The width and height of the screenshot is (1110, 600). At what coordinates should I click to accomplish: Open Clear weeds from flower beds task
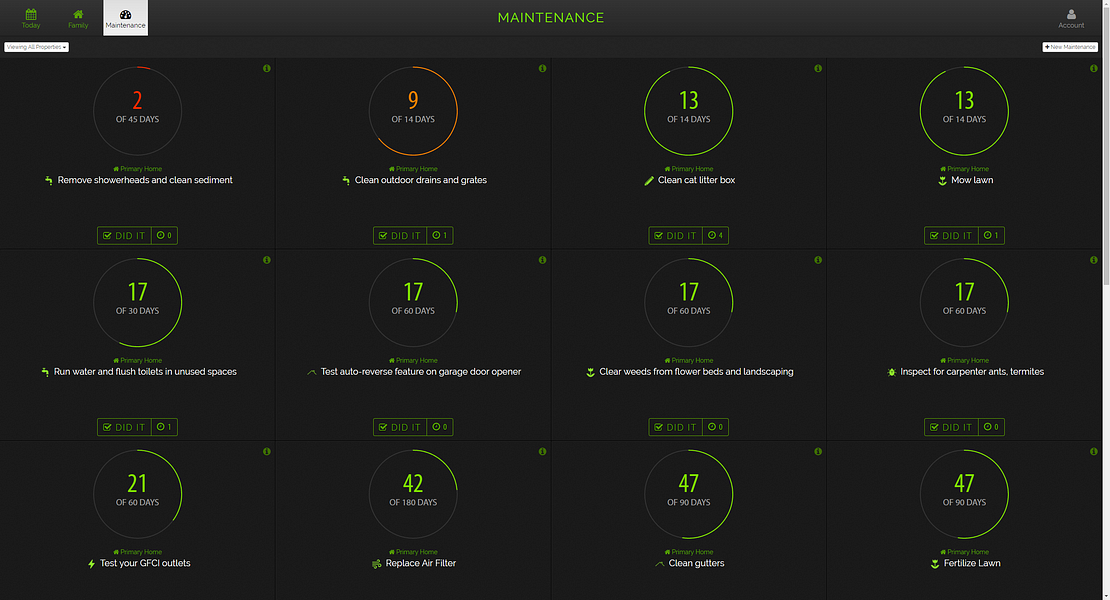(x=697, y=372)
